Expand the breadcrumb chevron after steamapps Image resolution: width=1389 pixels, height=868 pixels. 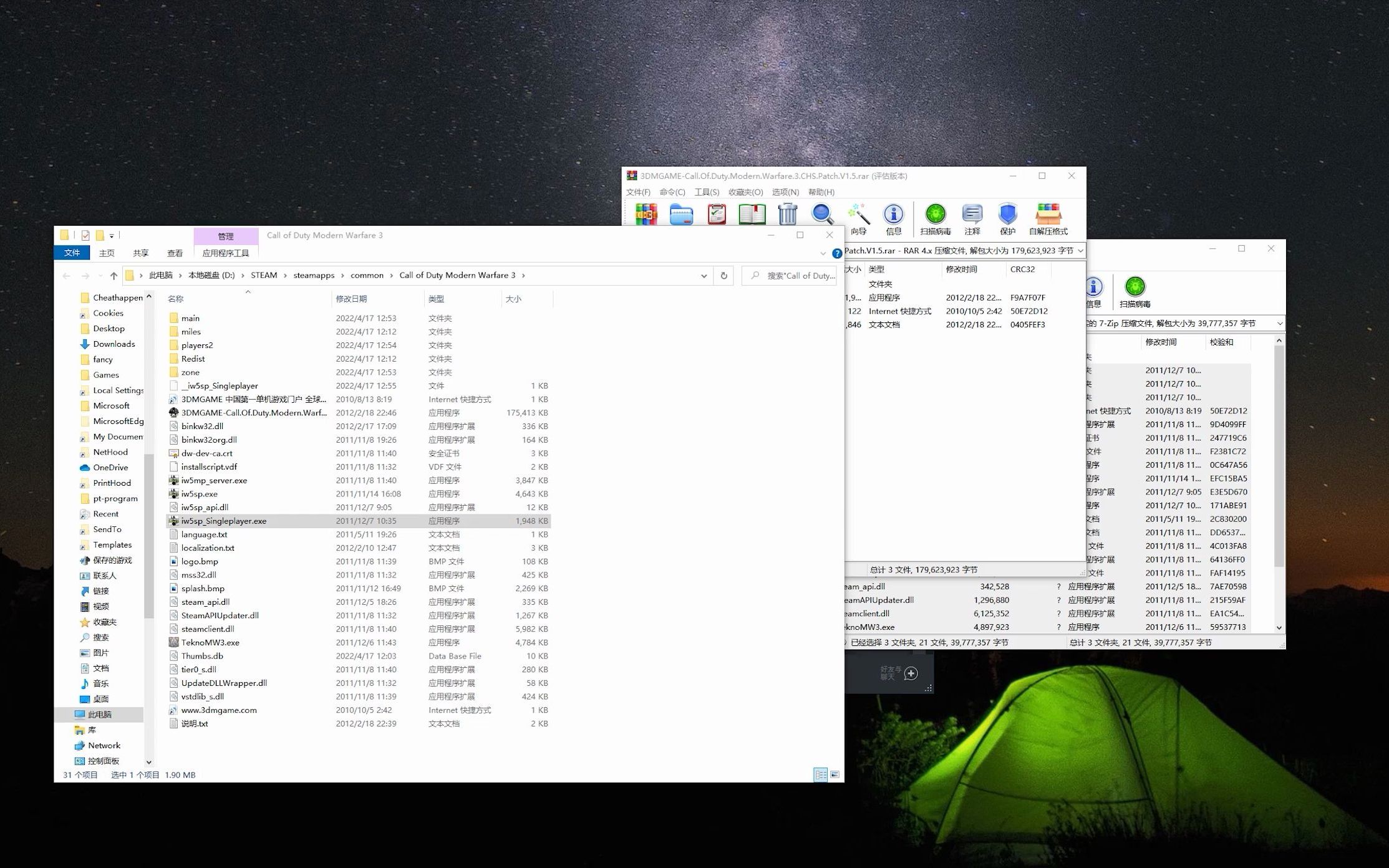342,275
